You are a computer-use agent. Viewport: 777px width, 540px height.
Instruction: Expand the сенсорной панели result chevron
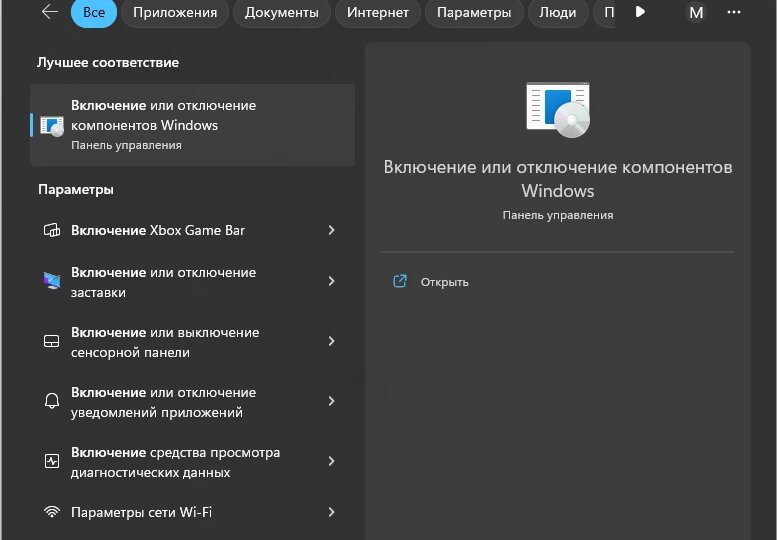332,341
